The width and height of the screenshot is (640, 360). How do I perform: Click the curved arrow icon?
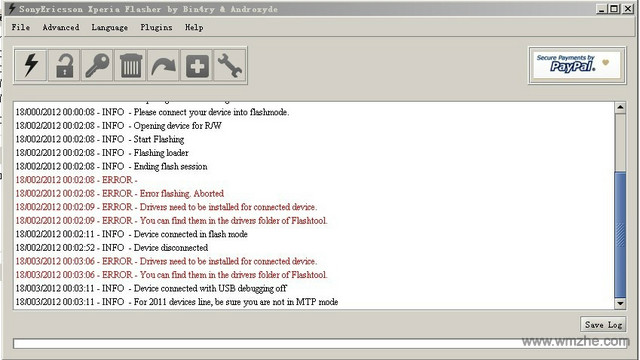click(164, 65)
